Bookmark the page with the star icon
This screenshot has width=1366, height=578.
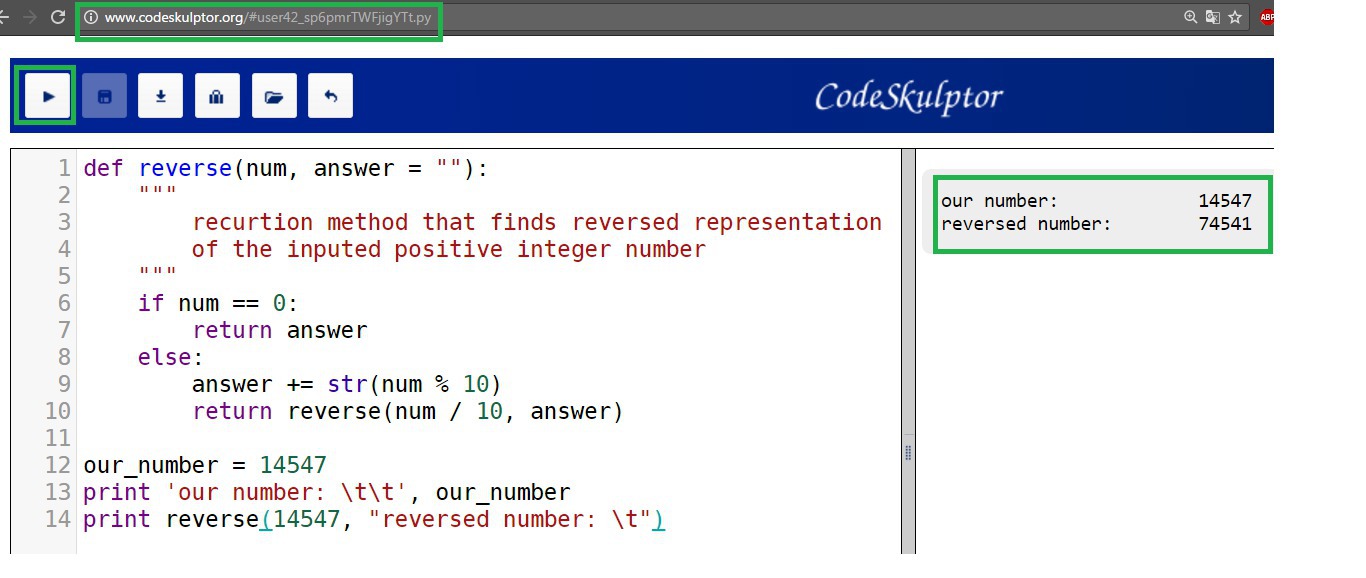coord(1235,17)
